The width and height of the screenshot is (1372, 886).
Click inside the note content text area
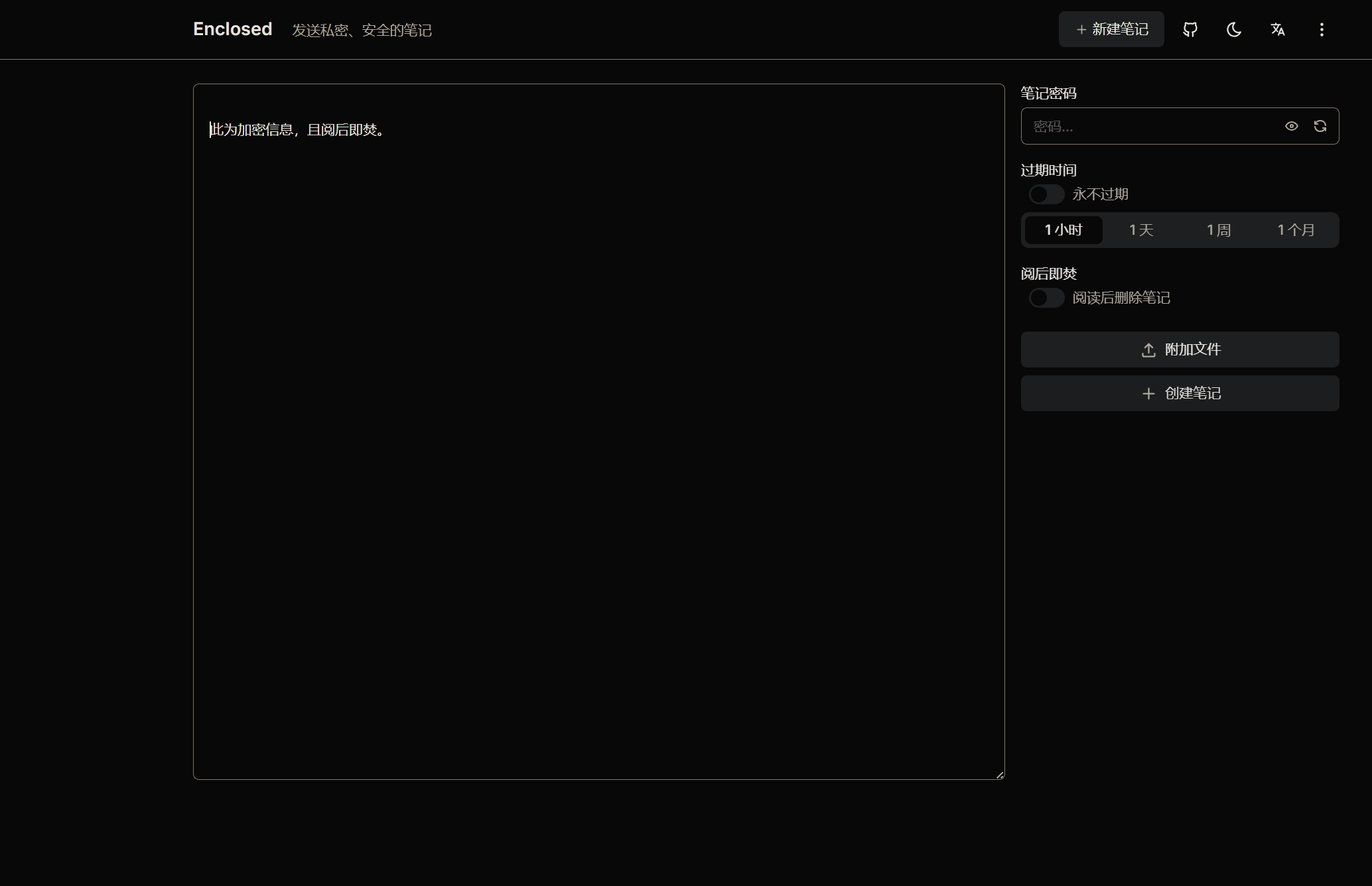pos(597,431)
